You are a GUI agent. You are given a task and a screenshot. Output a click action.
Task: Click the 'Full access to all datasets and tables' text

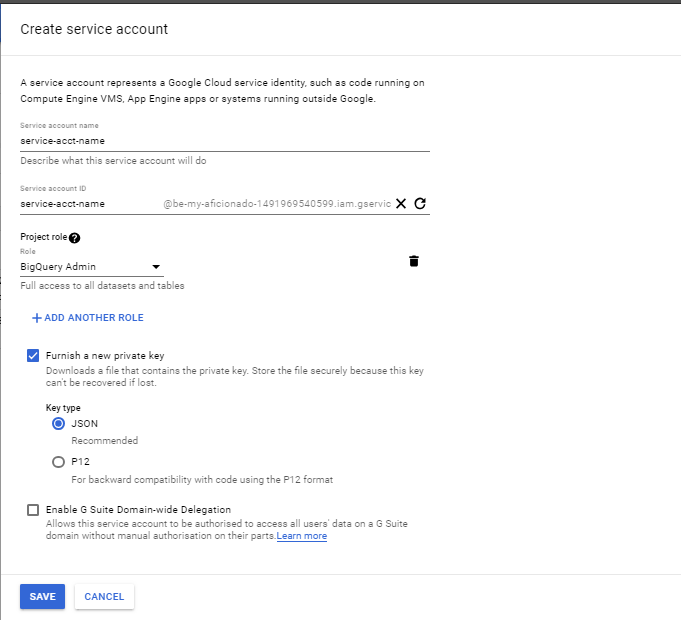click(x=102, y=286)
